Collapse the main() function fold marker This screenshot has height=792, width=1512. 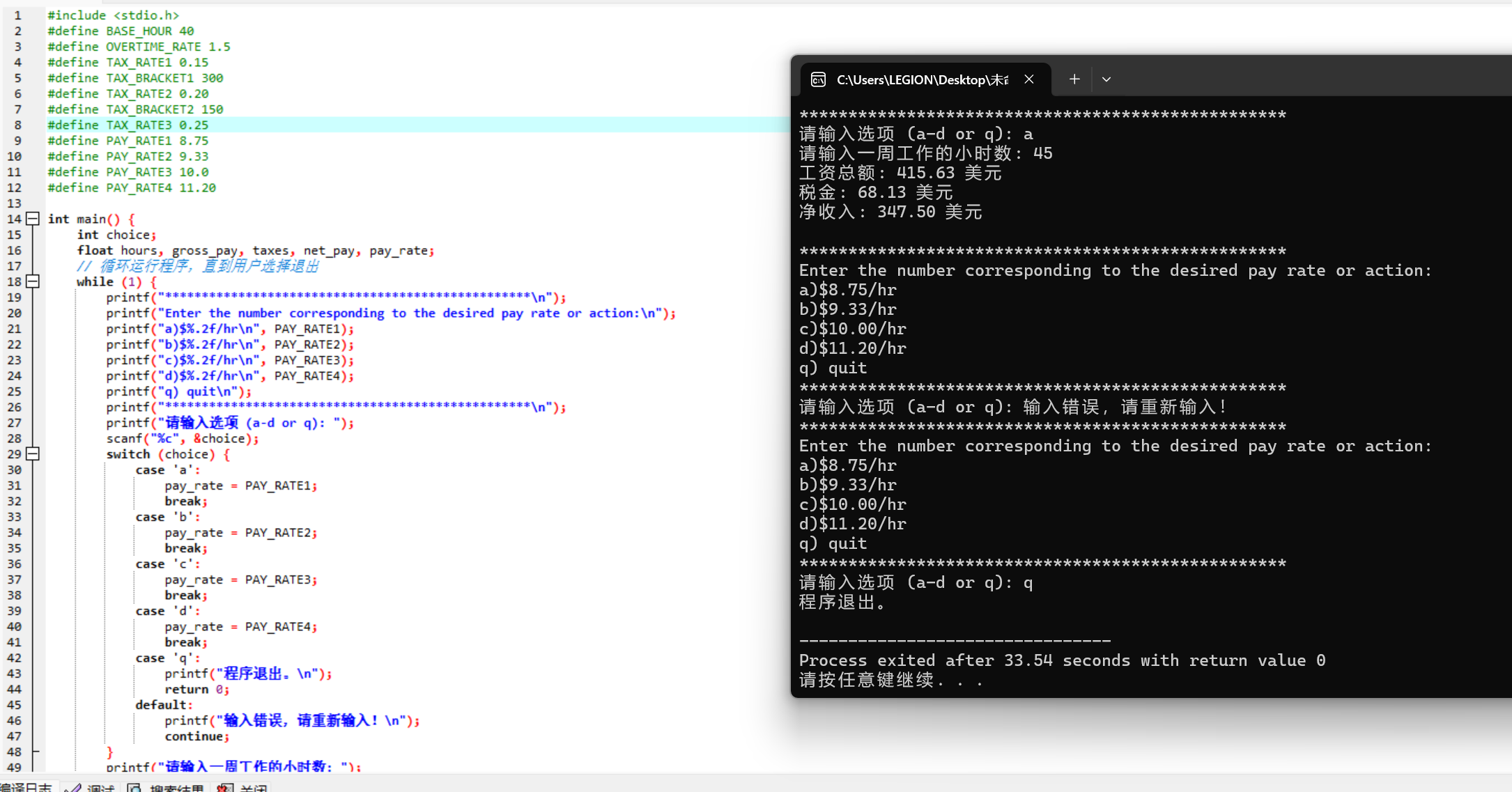[x=33, y=219]
